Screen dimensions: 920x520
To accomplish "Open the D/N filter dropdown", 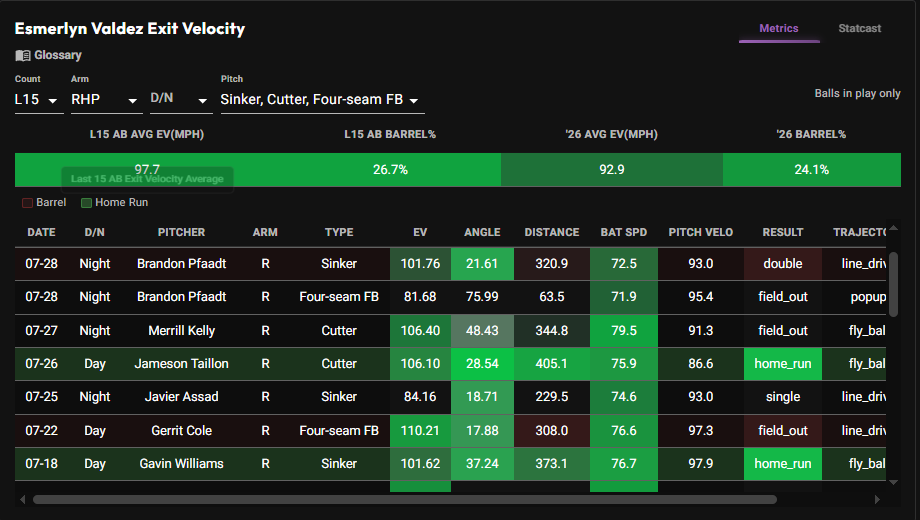I will coord(181,100).
